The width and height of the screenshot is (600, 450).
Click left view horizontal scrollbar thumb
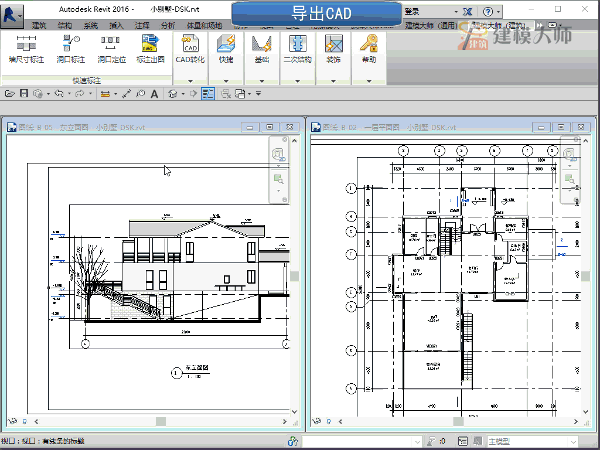[x=161, y=421]
